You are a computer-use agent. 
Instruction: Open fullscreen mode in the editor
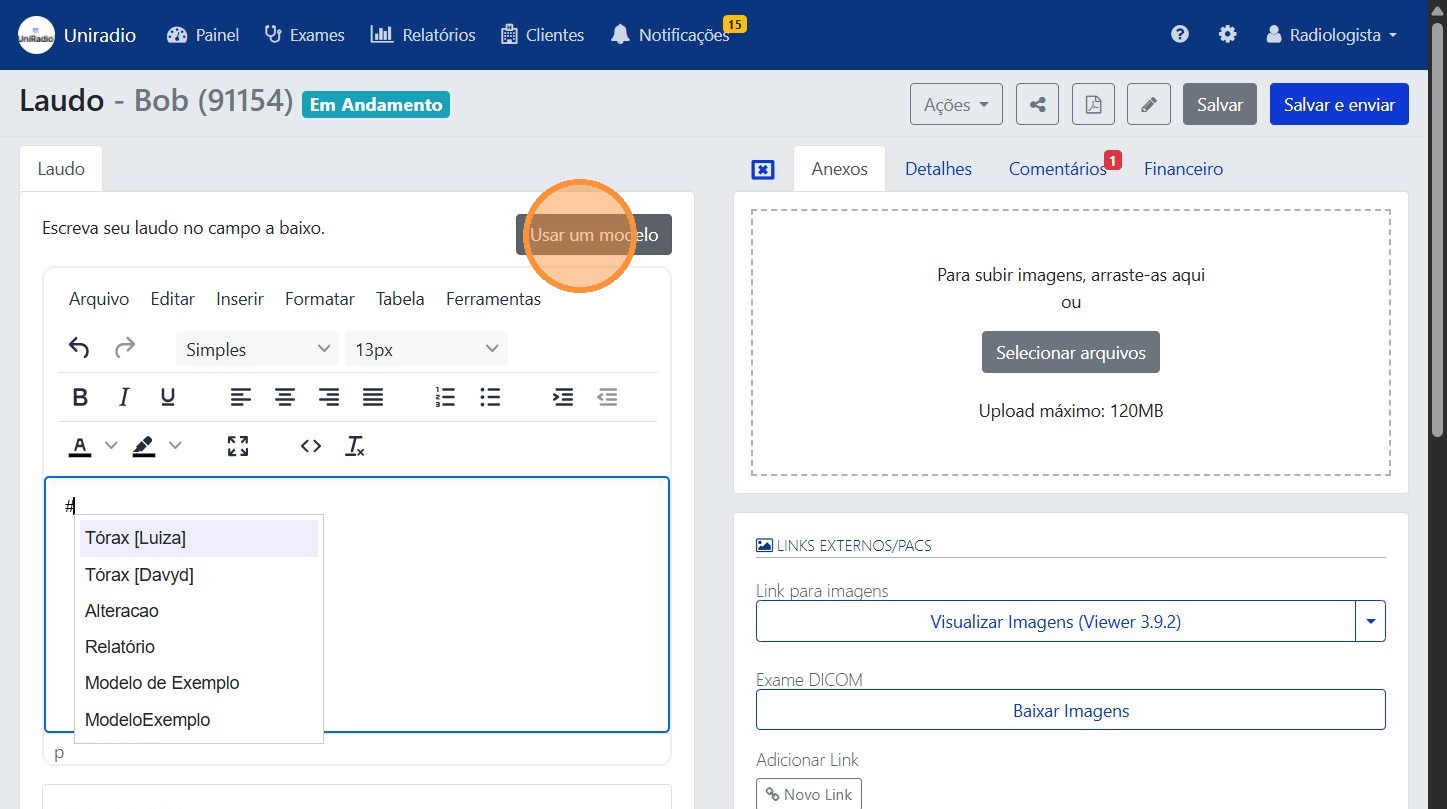(x=238, y=446)
